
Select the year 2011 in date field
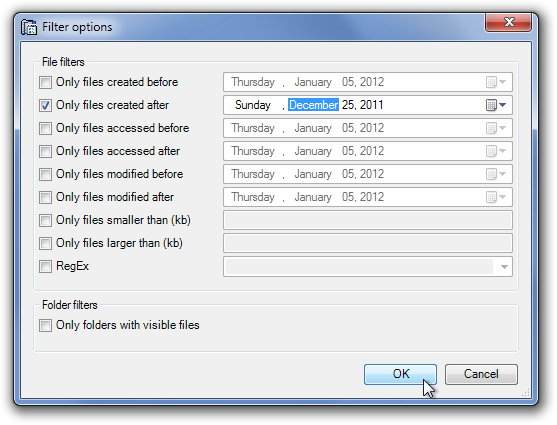pos(372,105)
